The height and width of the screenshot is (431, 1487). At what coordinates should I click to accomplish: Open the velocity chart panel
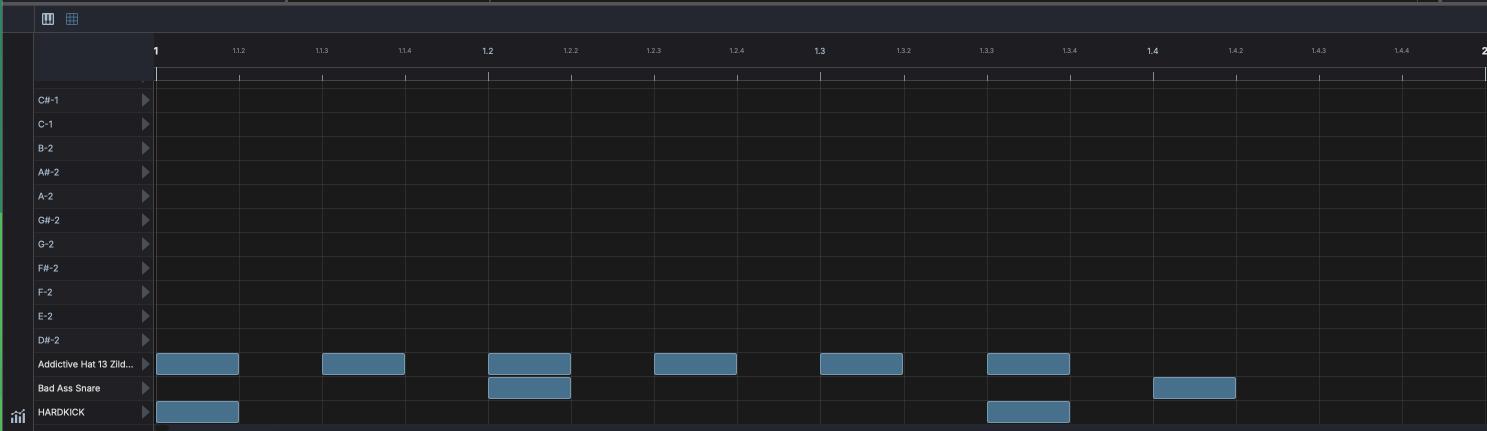pos(18,417)
